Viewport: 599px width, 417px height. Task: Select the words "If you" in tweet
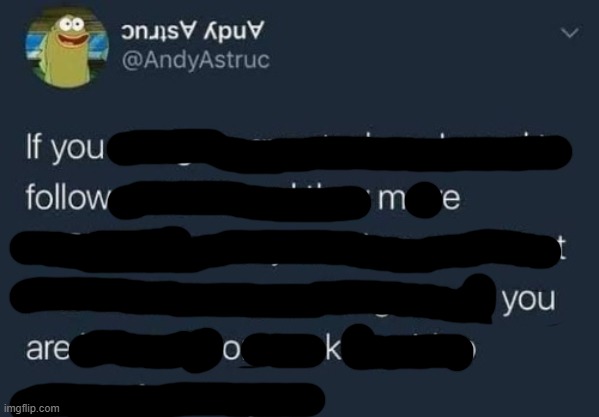tap(65, 149)
